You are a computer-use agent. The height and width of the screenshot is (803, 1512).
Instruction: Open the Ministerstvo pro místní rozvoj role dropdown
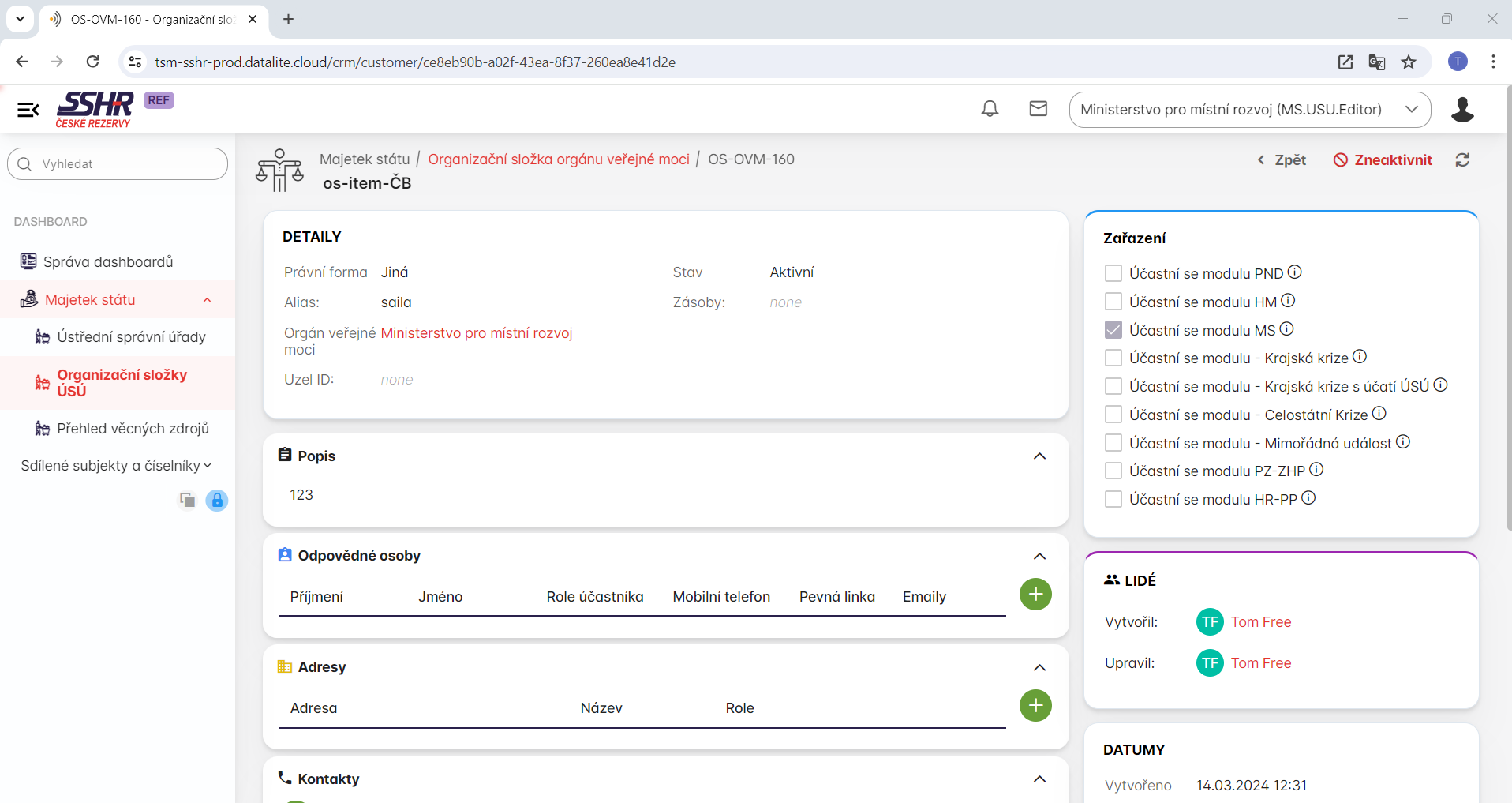click(1249, 110)
